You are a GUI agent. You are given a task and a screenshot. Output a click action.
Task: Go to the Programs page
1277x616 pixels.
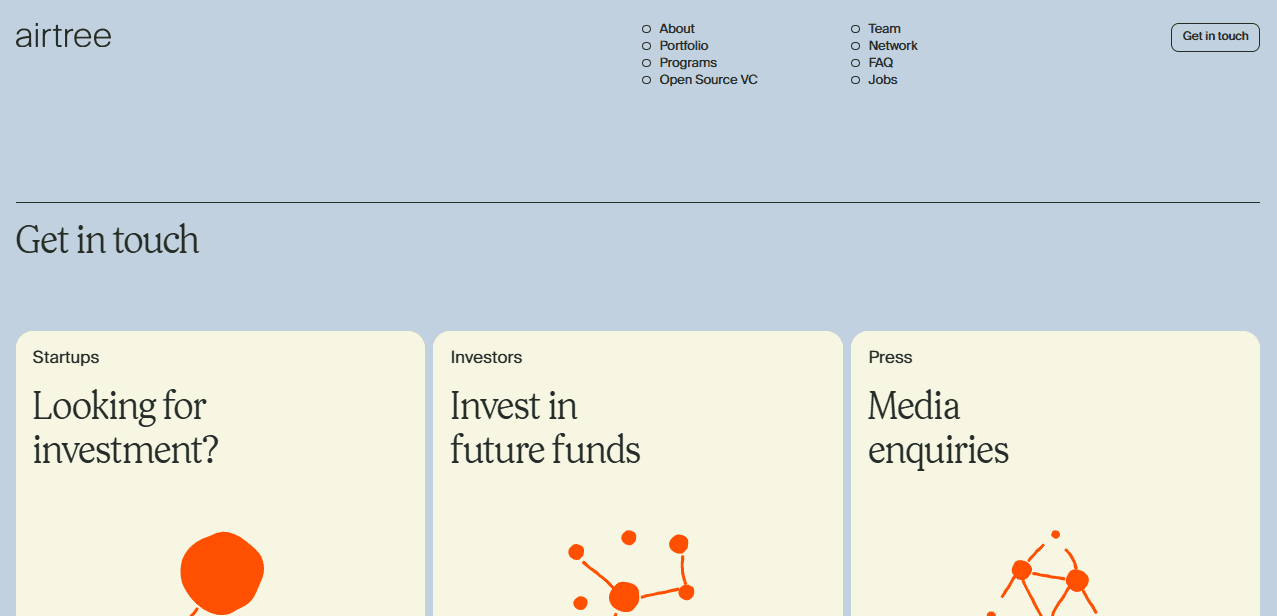688,63
